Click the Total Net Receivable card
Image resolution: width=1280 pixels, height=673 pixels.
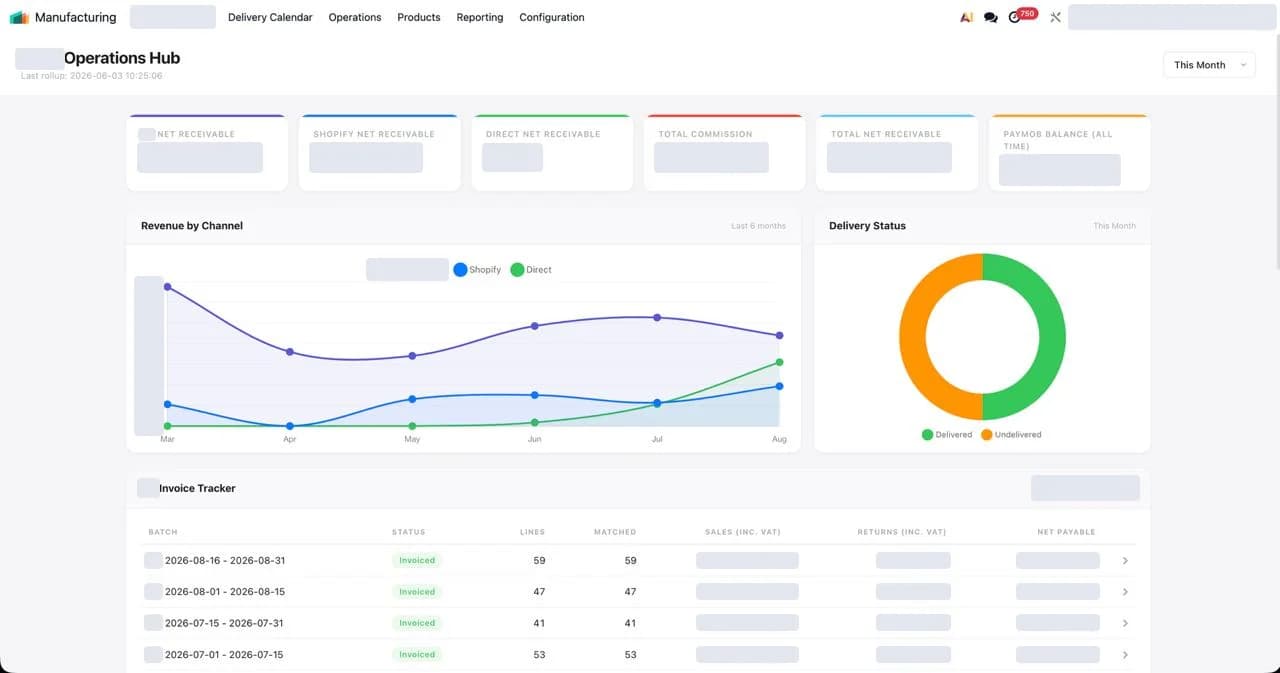coord(897,153)
